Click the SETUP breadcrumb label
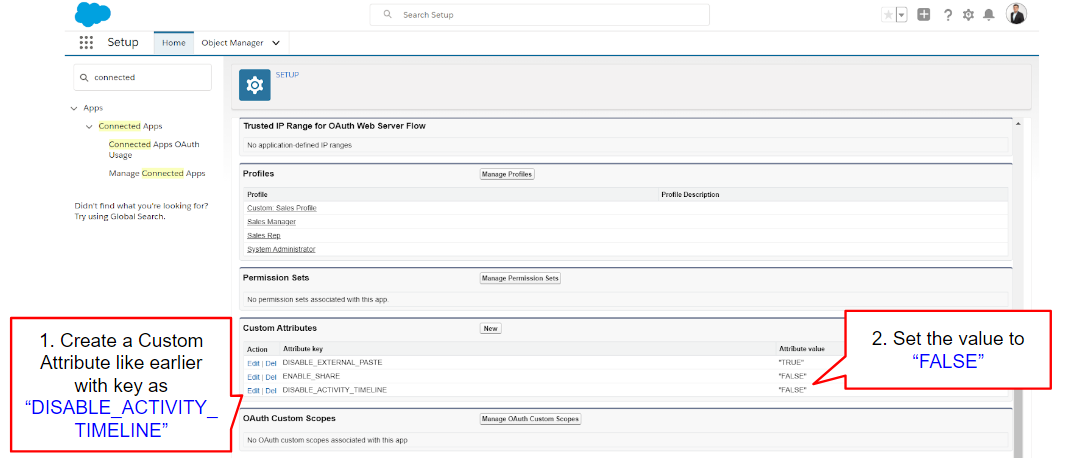This screenshot has width=1067, height=458. 287,75
